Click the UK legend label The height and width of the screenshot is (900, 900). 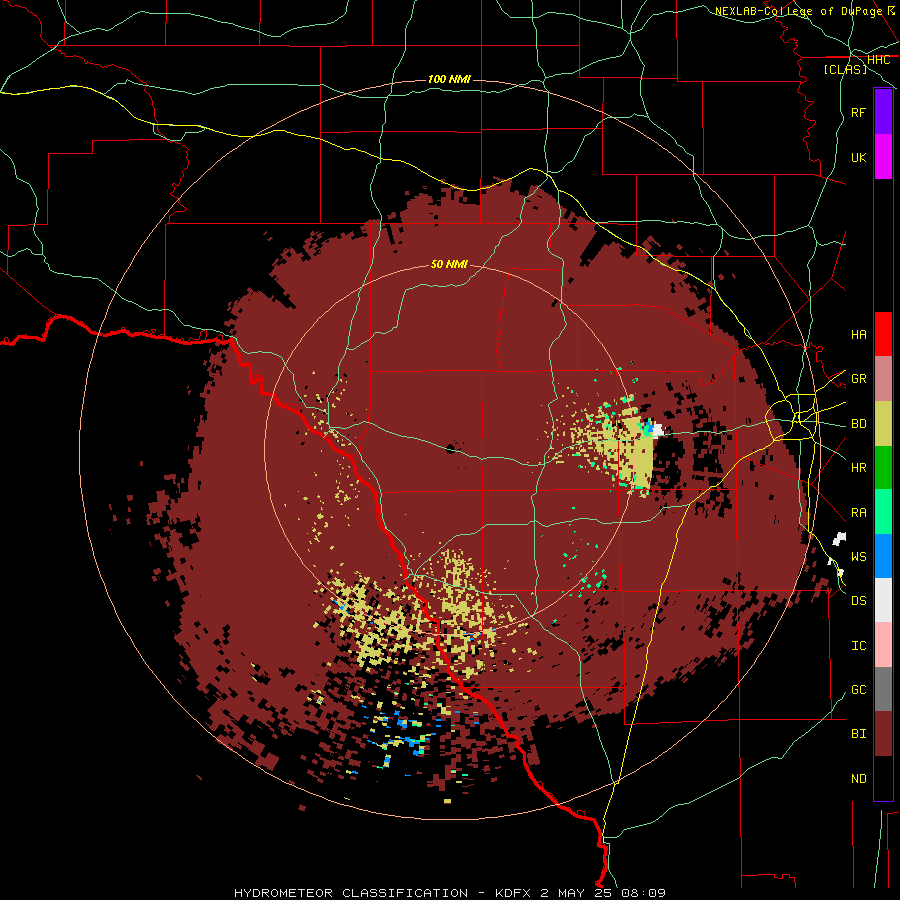[859, 157]
